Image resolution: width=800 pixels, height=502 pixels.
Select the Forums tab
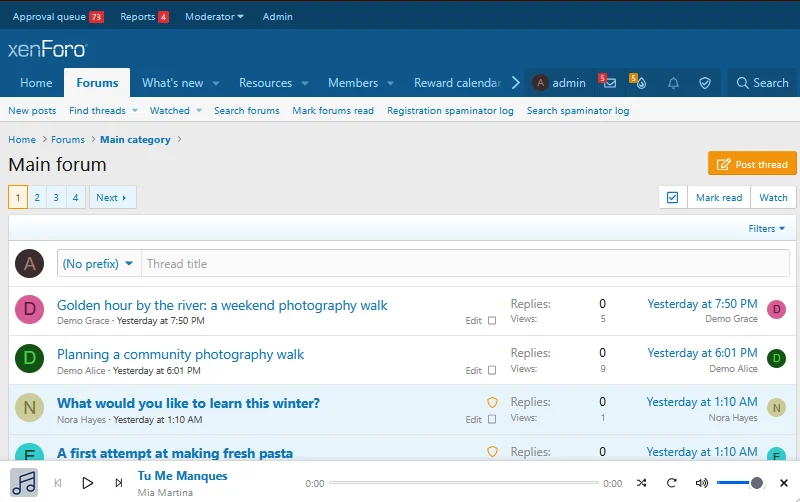(97, 83)
